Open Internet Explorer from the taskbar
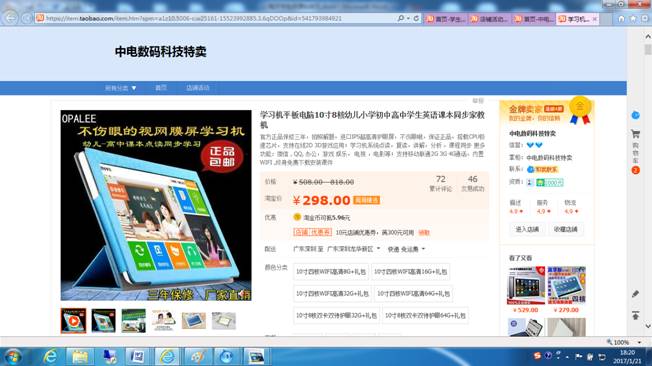Screen dimensions: 652x366 point(50,356)
